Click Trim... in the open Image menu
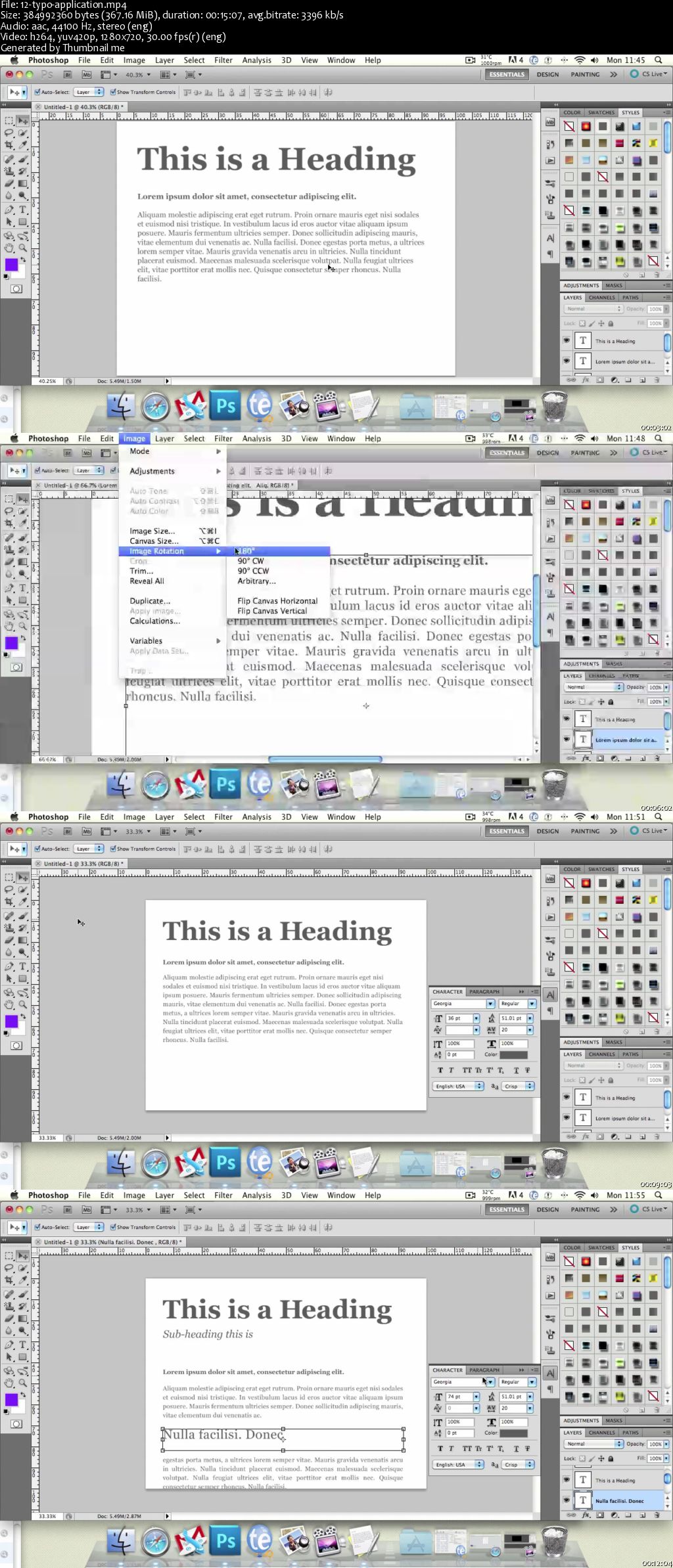The image size is (673, 1568). [x=141, y=571]
